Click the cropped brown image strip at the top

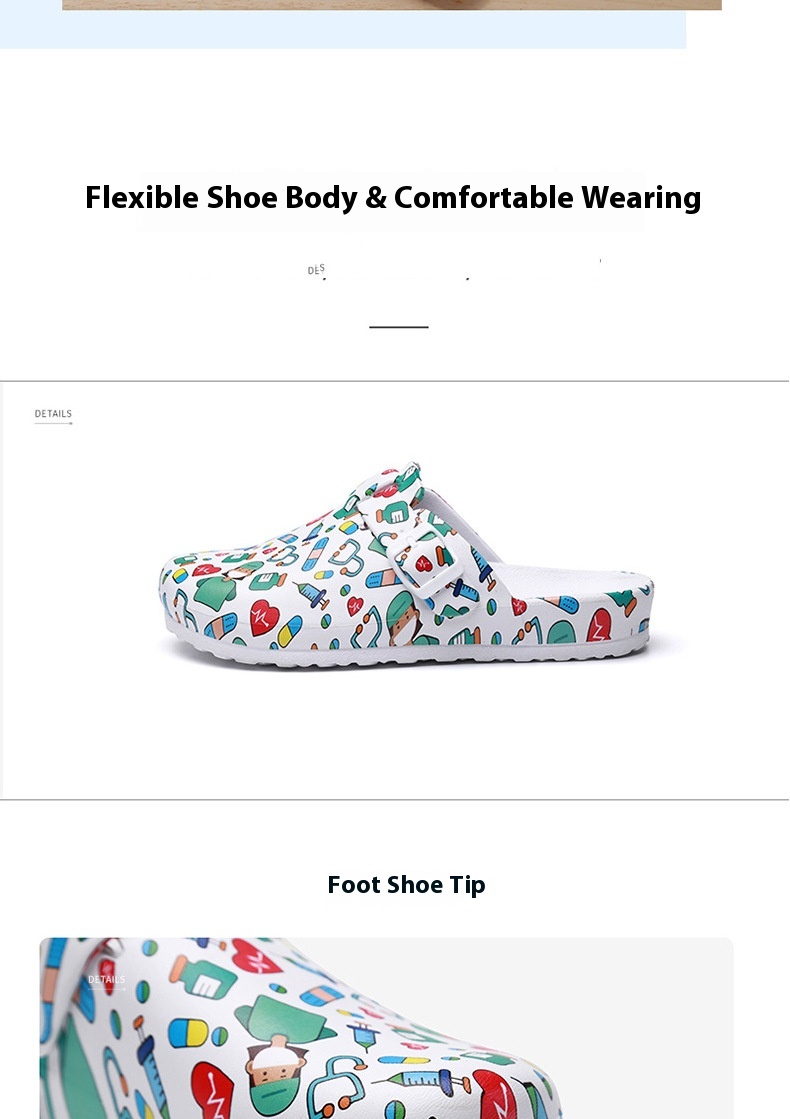(391, 4)
